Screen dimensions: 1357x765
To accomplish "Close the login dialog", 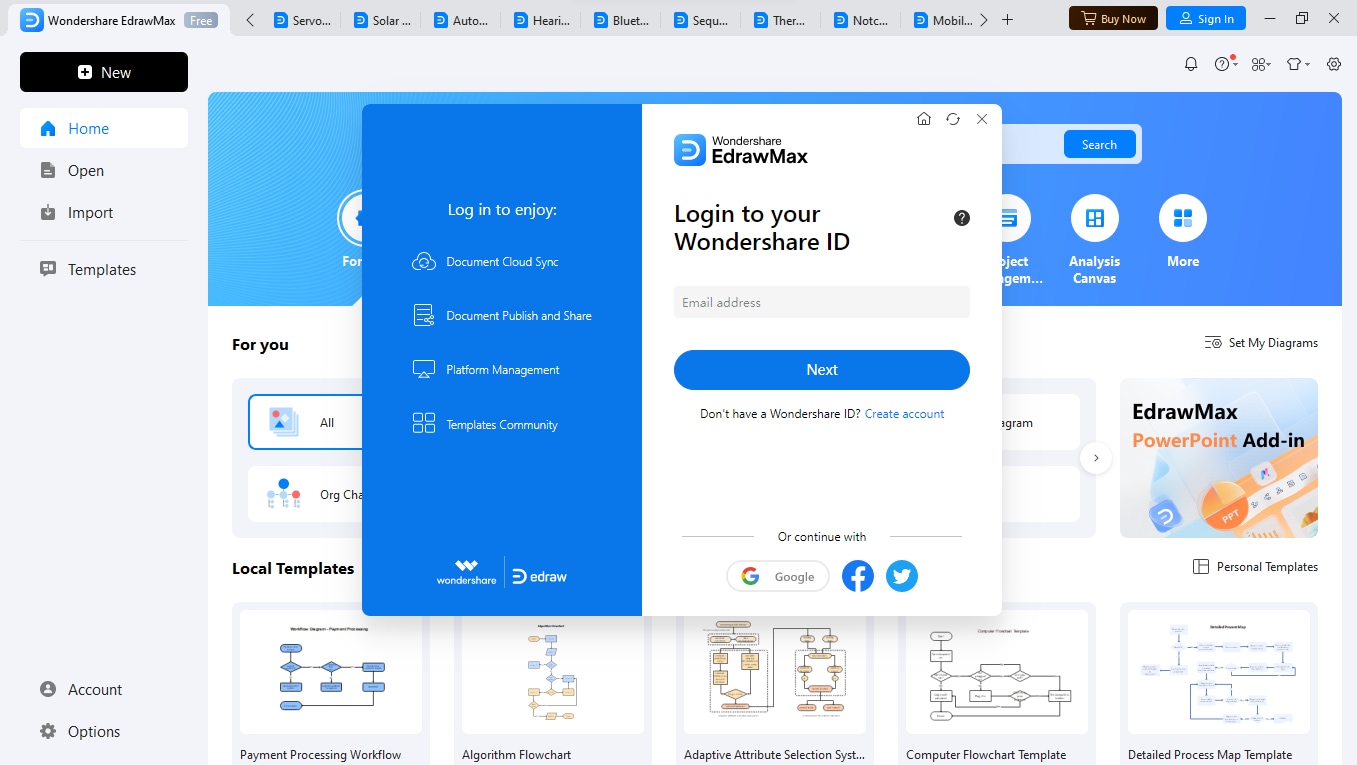I will 982,119.
